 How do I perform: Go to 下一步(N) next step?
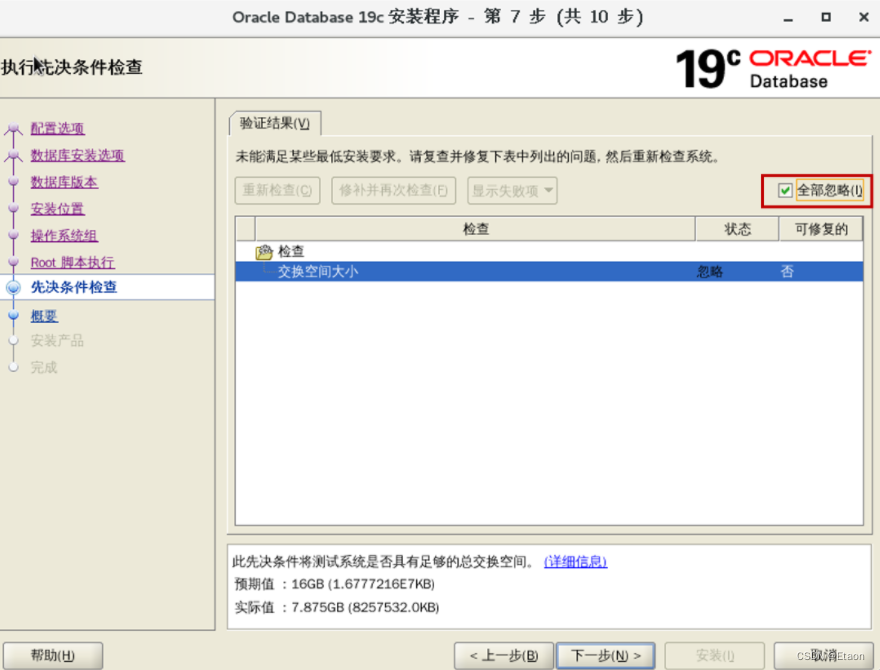point(606,655)
